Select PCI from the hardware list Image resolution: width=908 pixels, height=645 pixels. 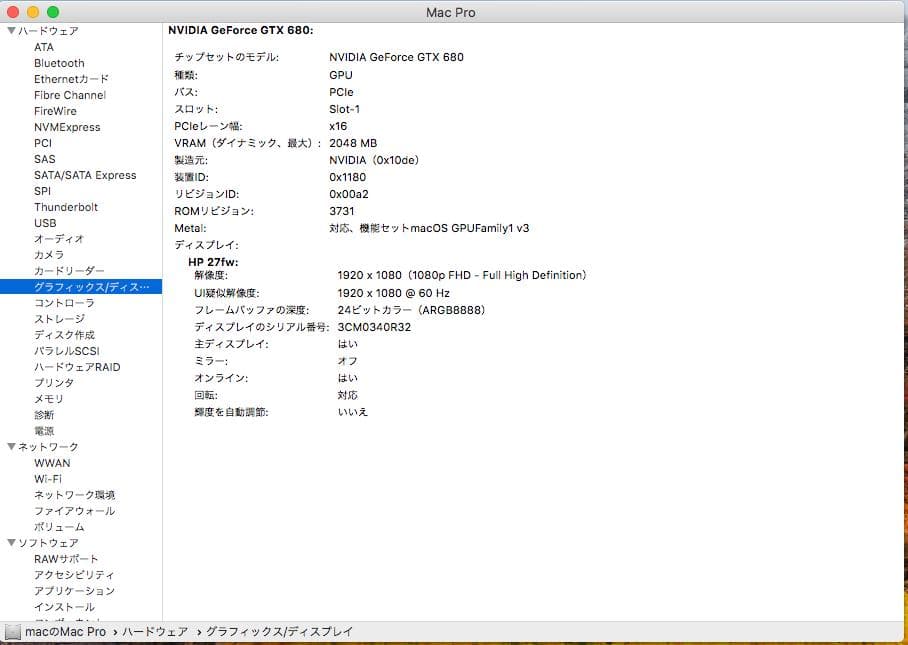click(42, 143)
